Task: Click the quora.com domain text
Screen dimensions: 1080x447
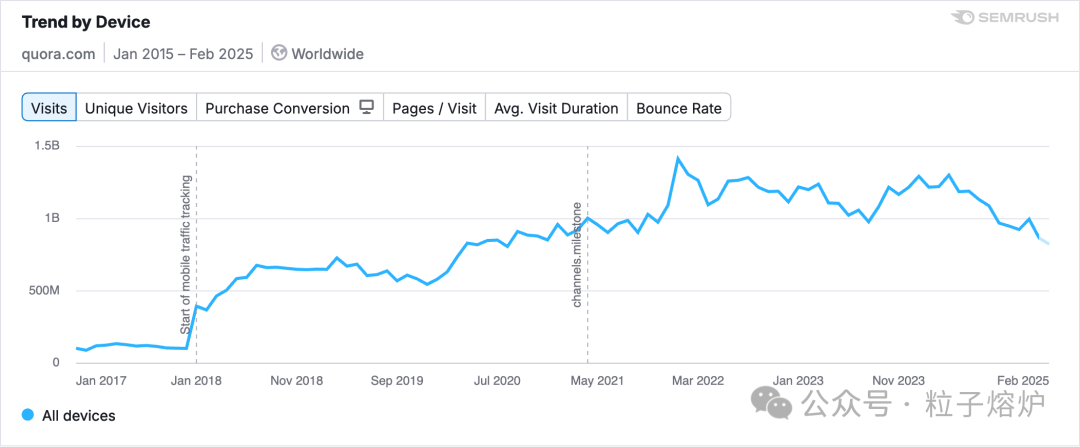Action: pyautogui.click(x=58, y=53)
